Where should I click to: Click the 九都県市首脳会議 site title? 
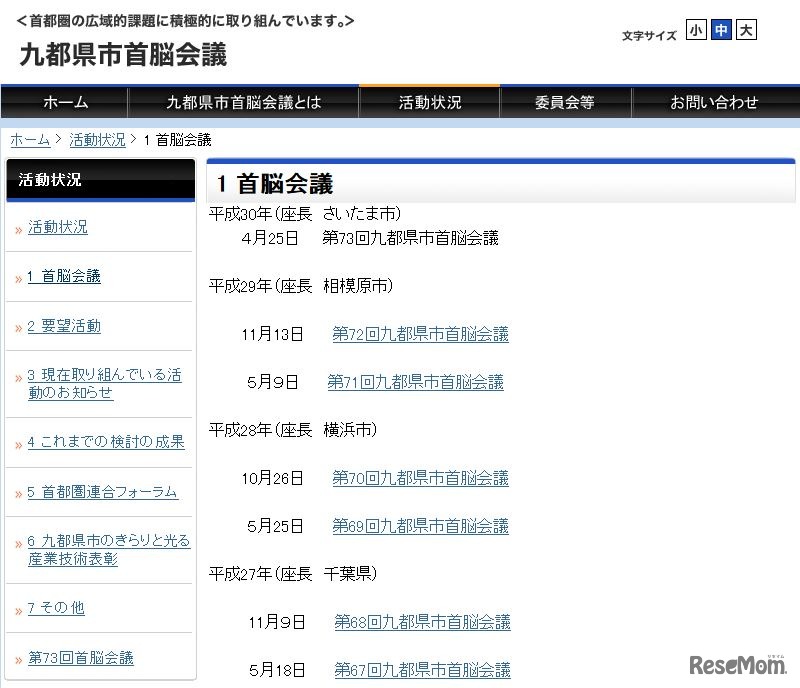pyautogui.click(x=123, y=54)
